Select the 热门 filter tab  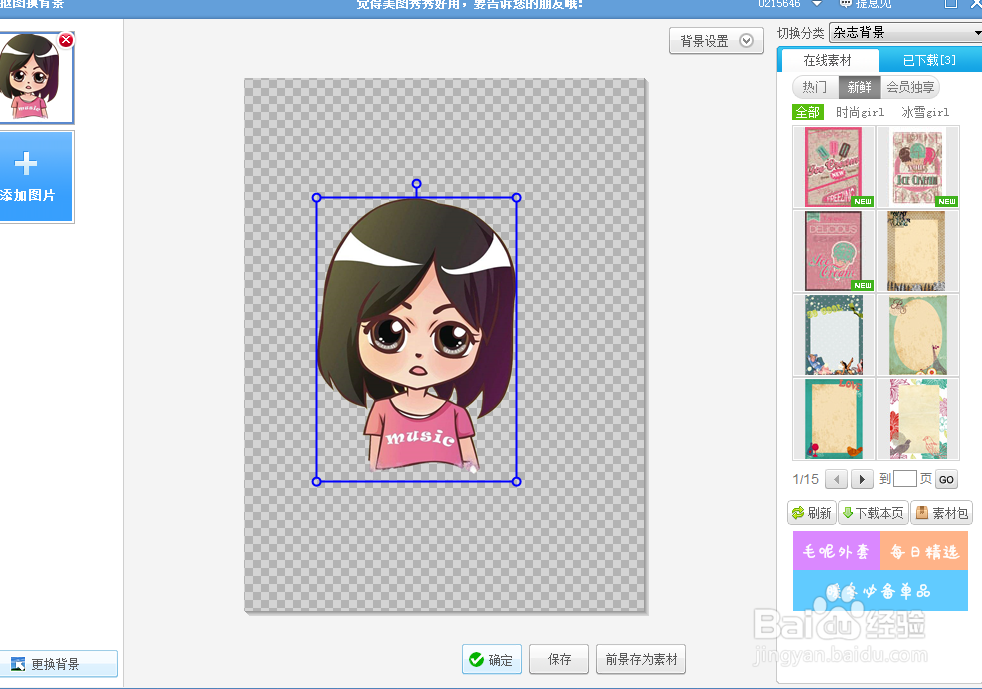(x=815, y=87)
